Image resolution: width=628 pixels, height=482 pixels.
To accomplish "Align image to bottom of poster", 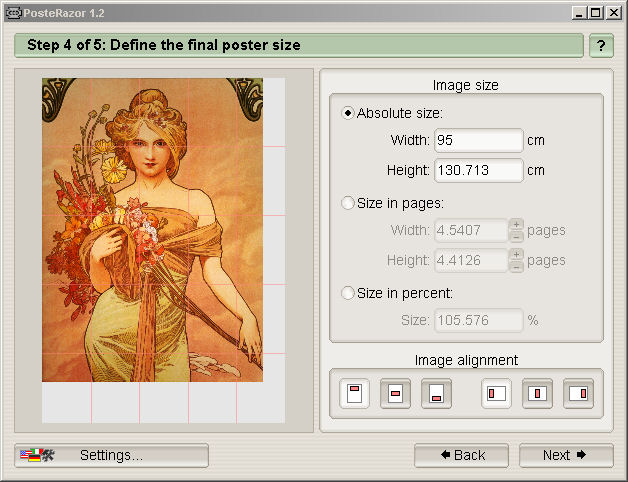I will point(437,393).
